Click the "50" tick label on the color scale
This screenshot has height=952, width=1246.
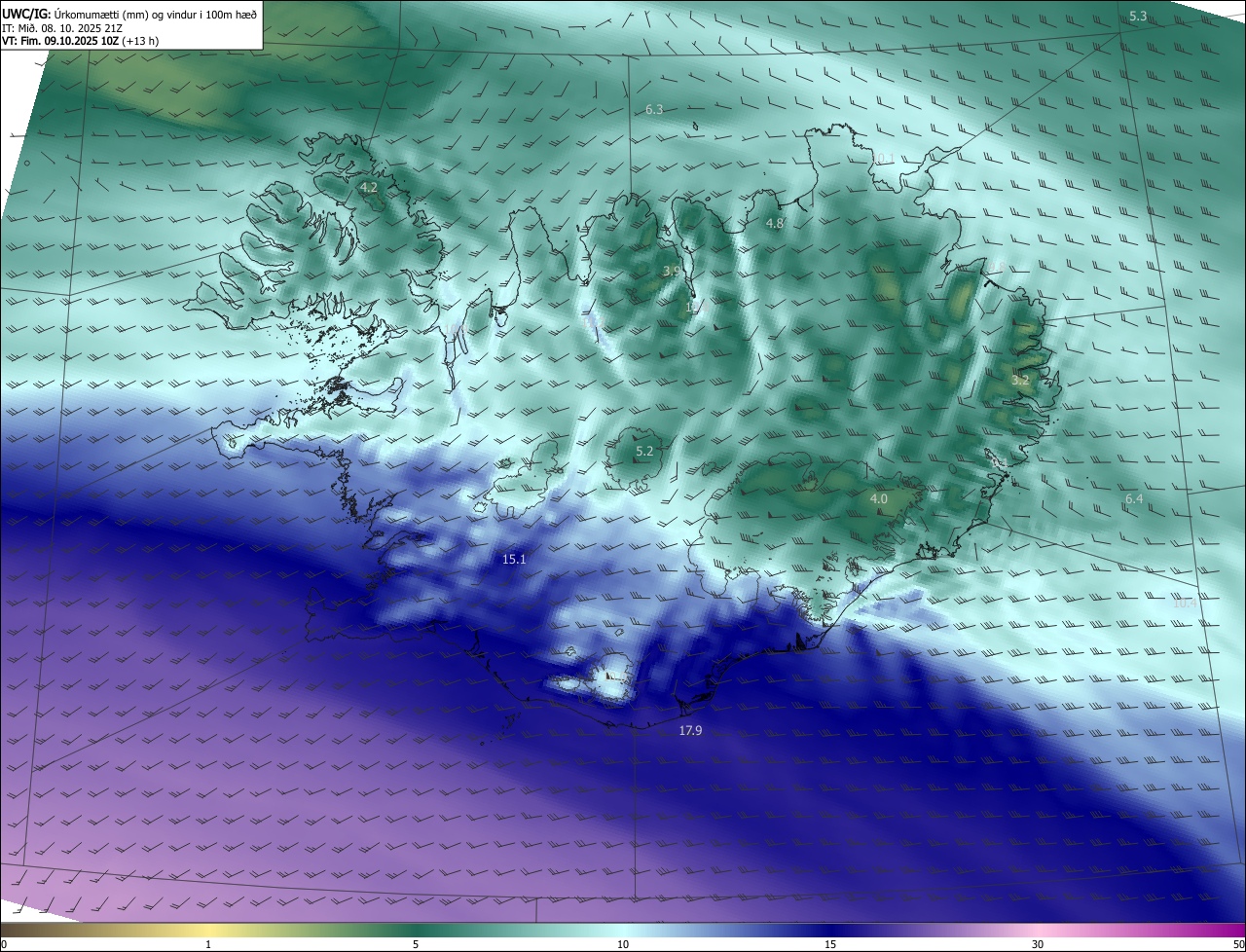coord(1238,944)
